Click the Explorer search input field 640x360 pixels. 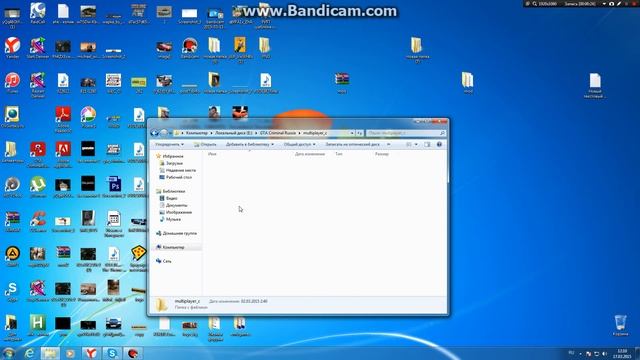click(405, 133)
